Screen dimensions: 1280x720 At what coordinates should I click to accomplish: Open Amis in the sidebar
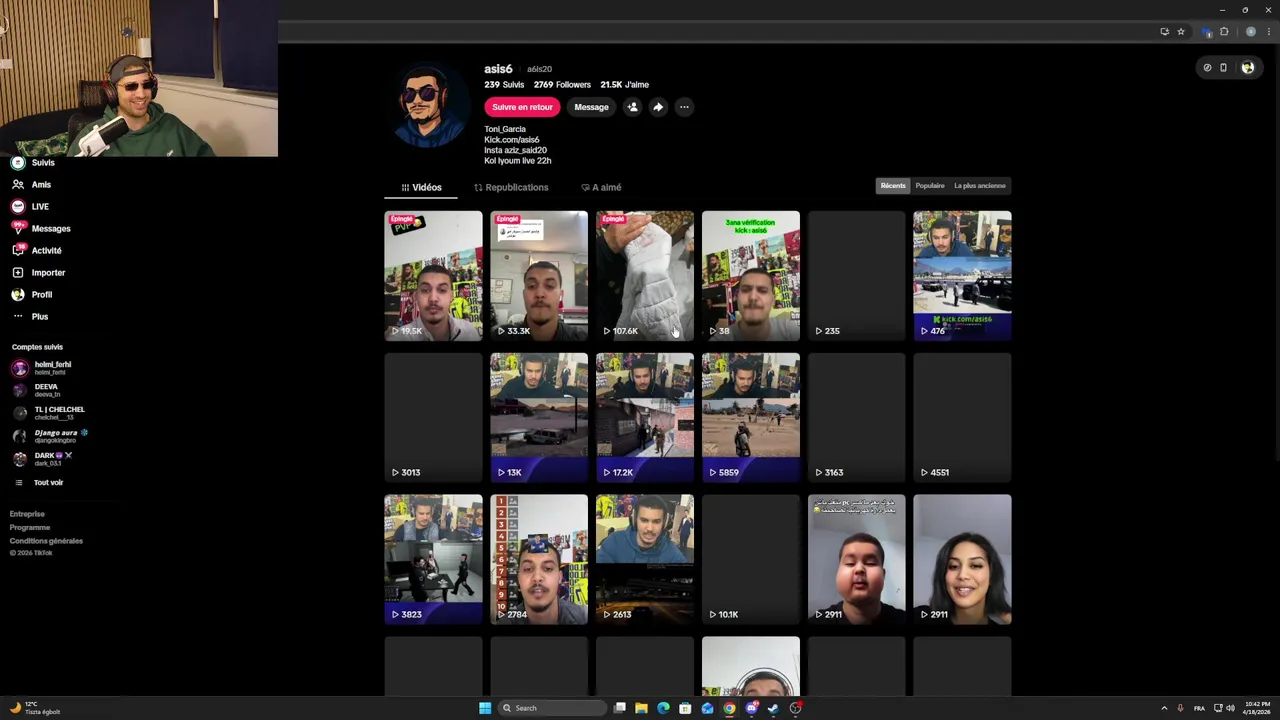click(31, 184)
